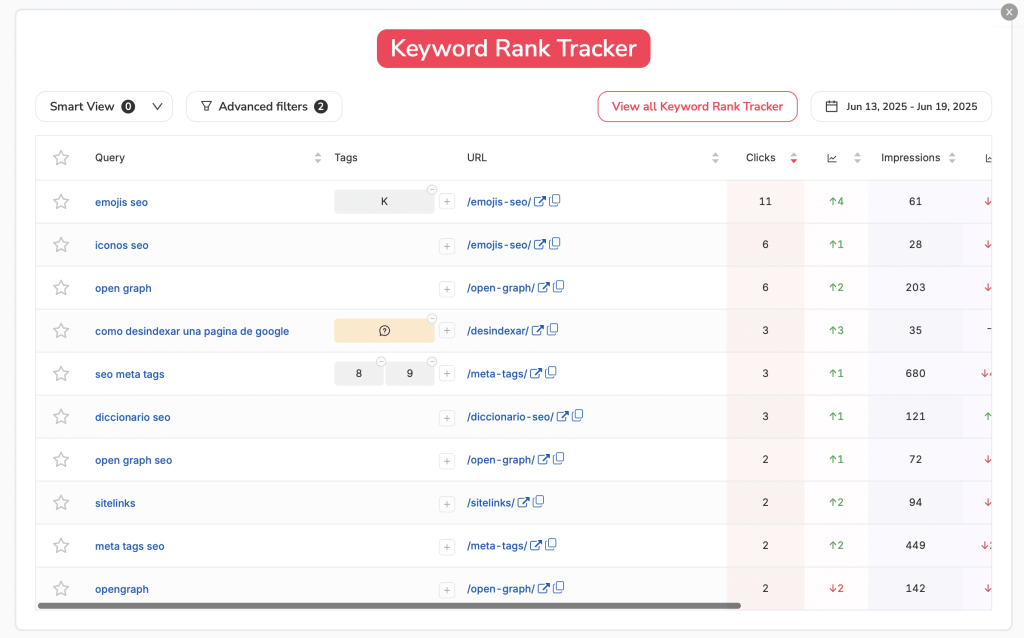The image size is (1024, 638).
Task: Favorite the emojis seo keyword
Action: 60,201
